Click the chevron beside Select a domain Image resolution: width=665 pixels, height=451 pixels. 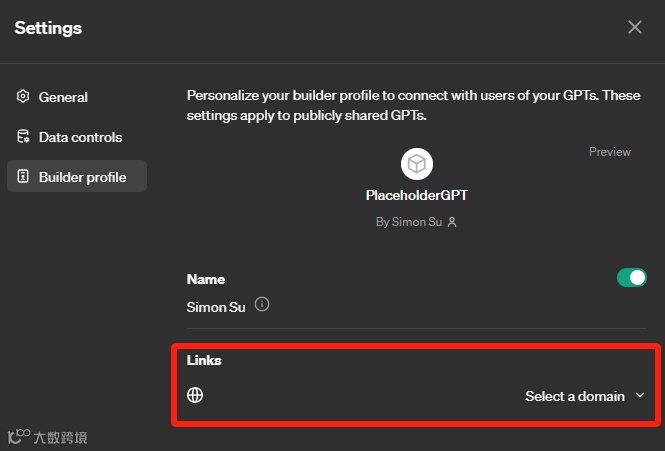point(640,396)
